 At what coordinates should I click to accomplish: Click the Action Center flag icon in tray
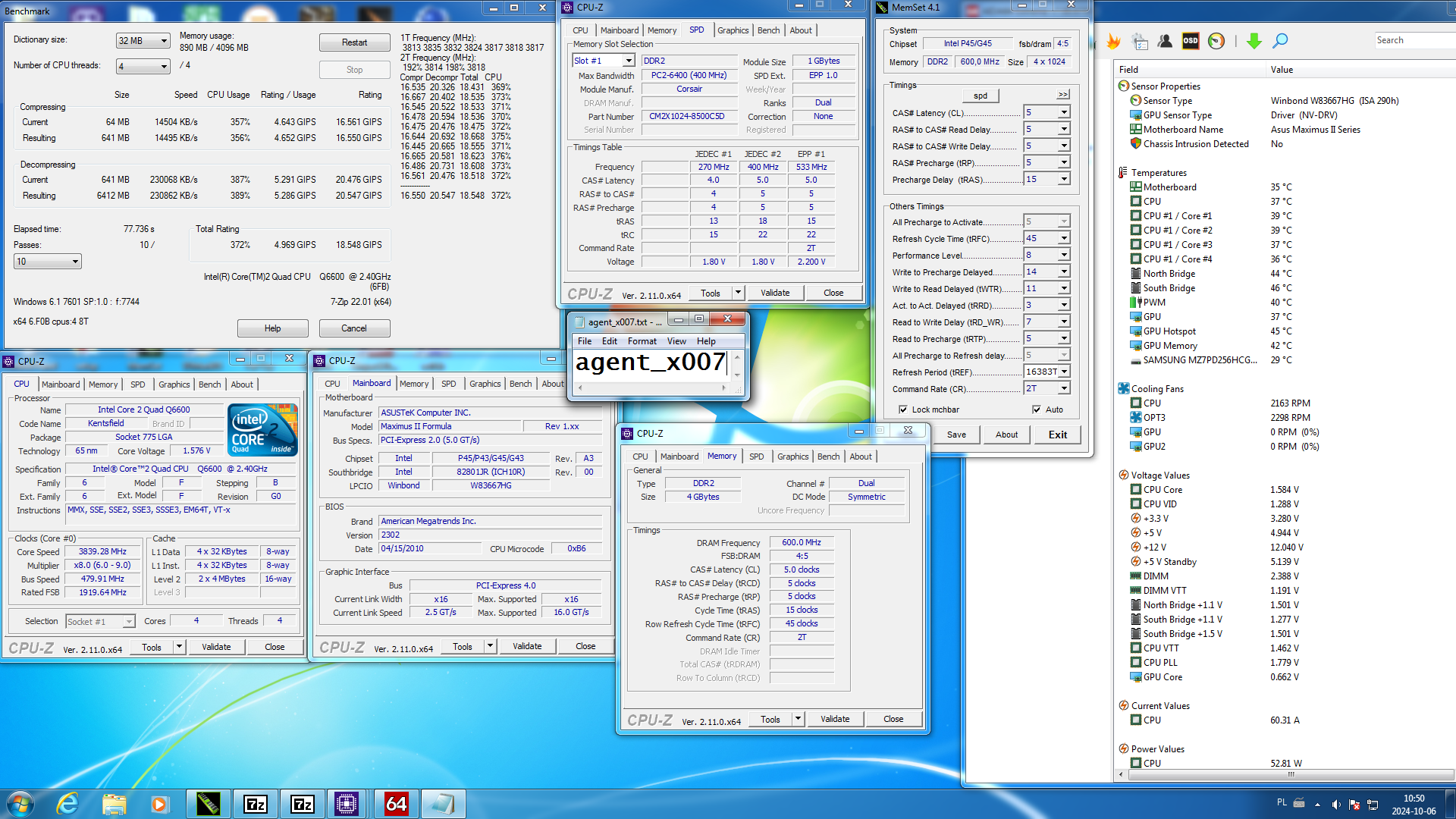[x=1354, y=805]
